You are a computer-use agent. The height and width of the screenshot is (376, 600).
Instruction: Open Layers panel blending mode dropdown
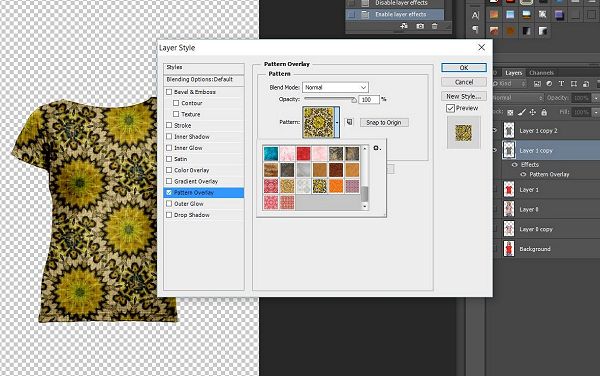[x=518, y=98]
